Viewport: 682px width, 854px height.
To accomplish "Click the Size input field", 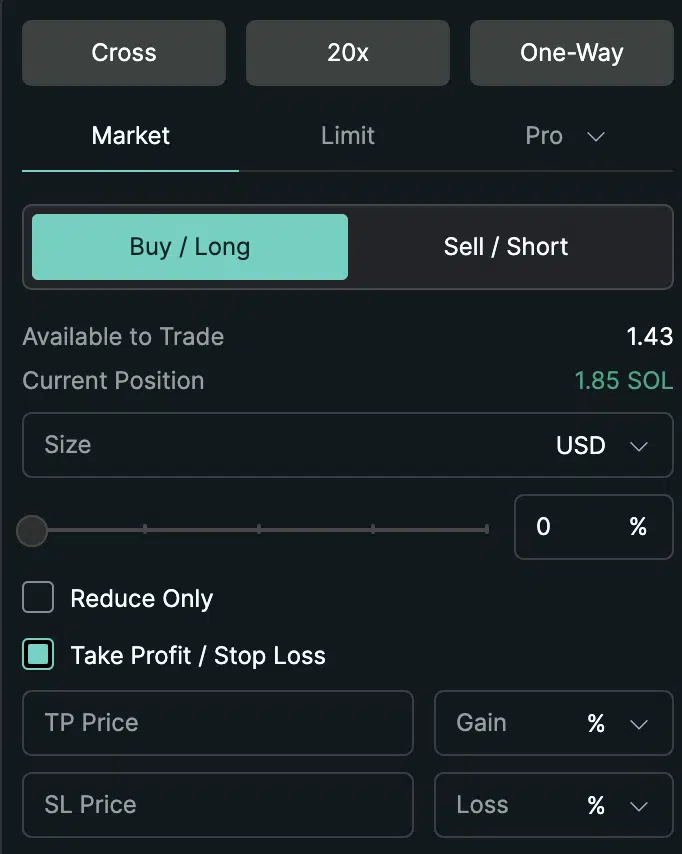I will pyautogui.click(x=280, y=445).
